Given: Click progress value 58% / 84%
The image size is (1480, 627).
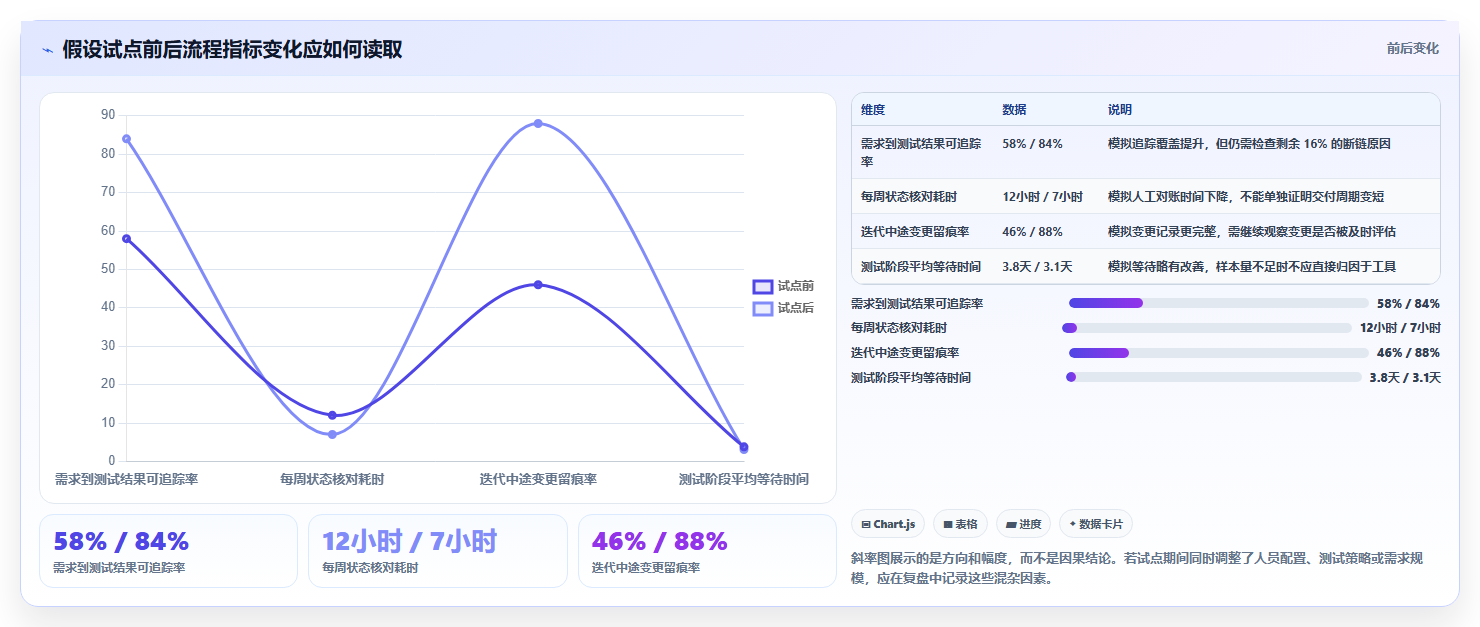Looking at the screenshot, I should (1408, 304).
